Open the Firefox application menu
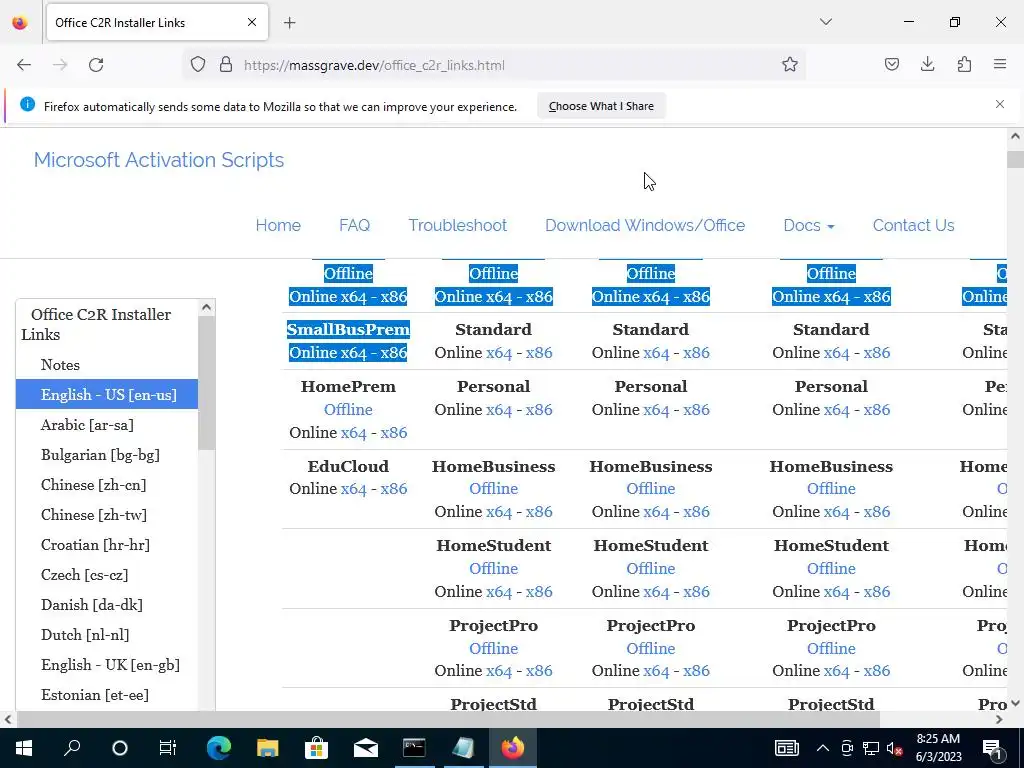 (1000, 65)
